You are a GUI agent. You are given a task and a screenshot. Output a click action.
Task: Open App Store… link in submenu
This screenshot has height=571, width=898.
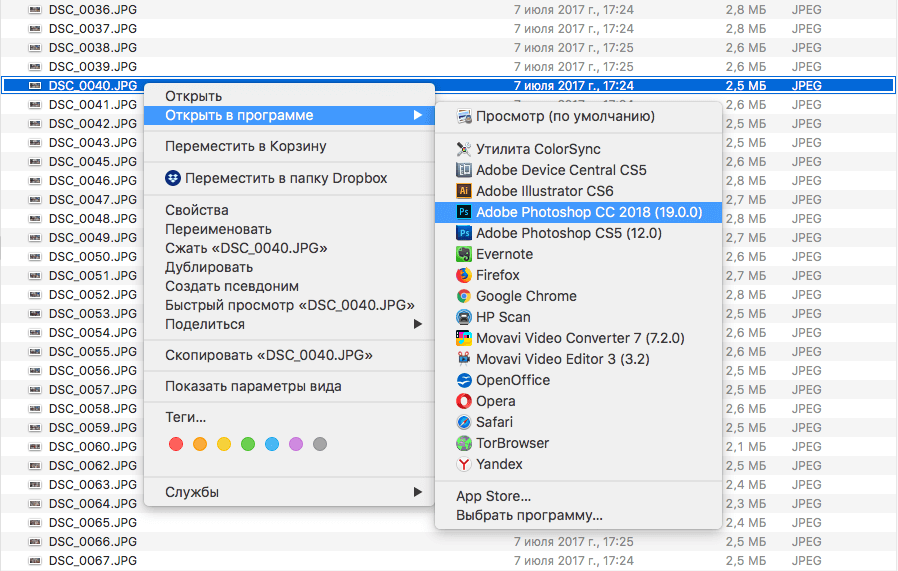pyautogui.click(x=493, y=496)
